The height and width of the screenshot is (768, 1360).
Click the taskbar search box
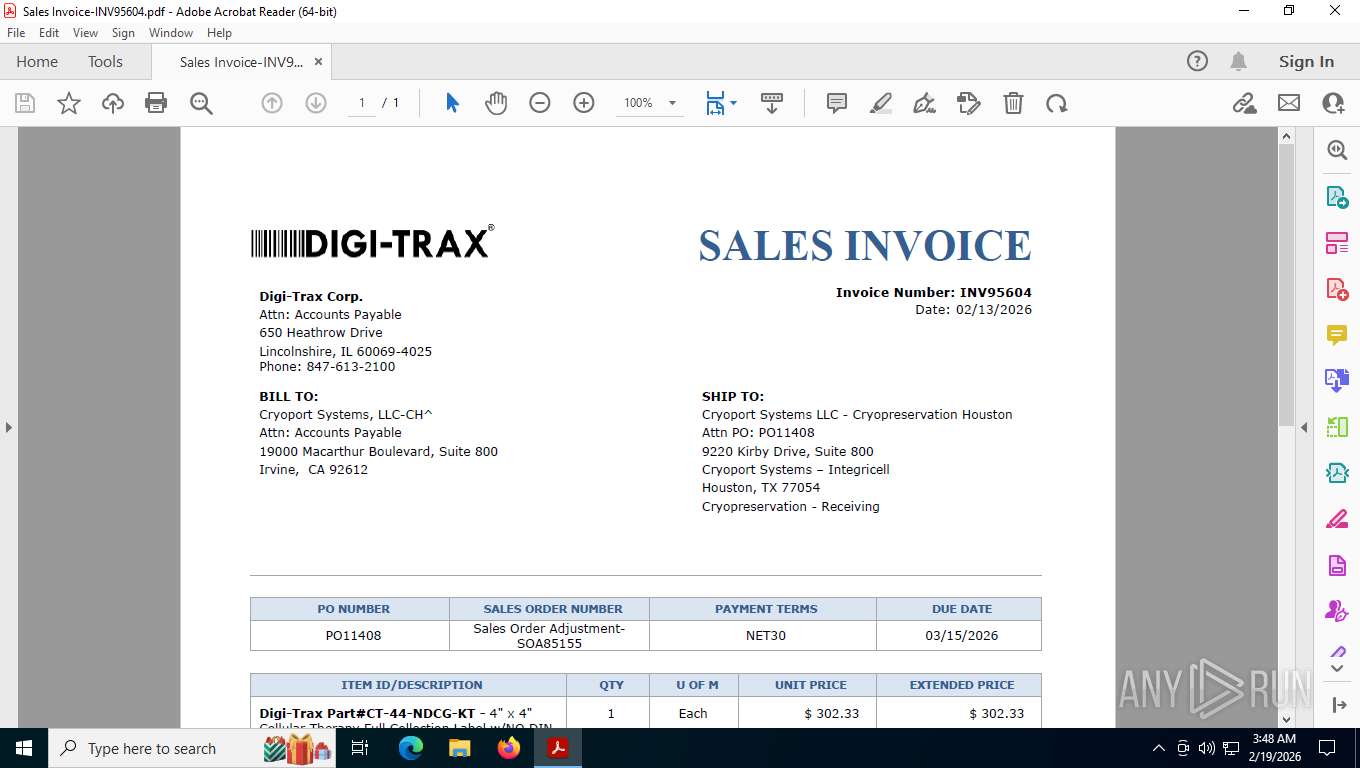pyautogui.click(x=190, y=748)
